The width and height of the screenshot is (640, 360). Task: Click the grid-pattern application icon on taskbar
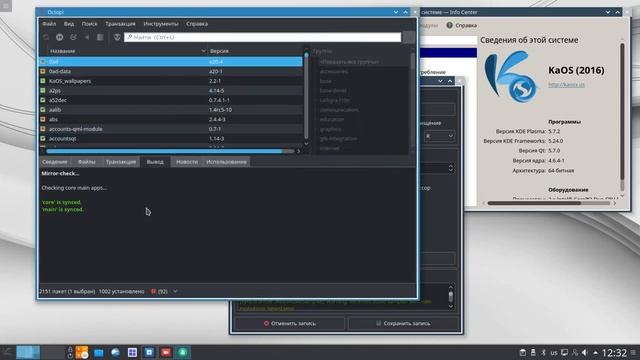(132, 352)
